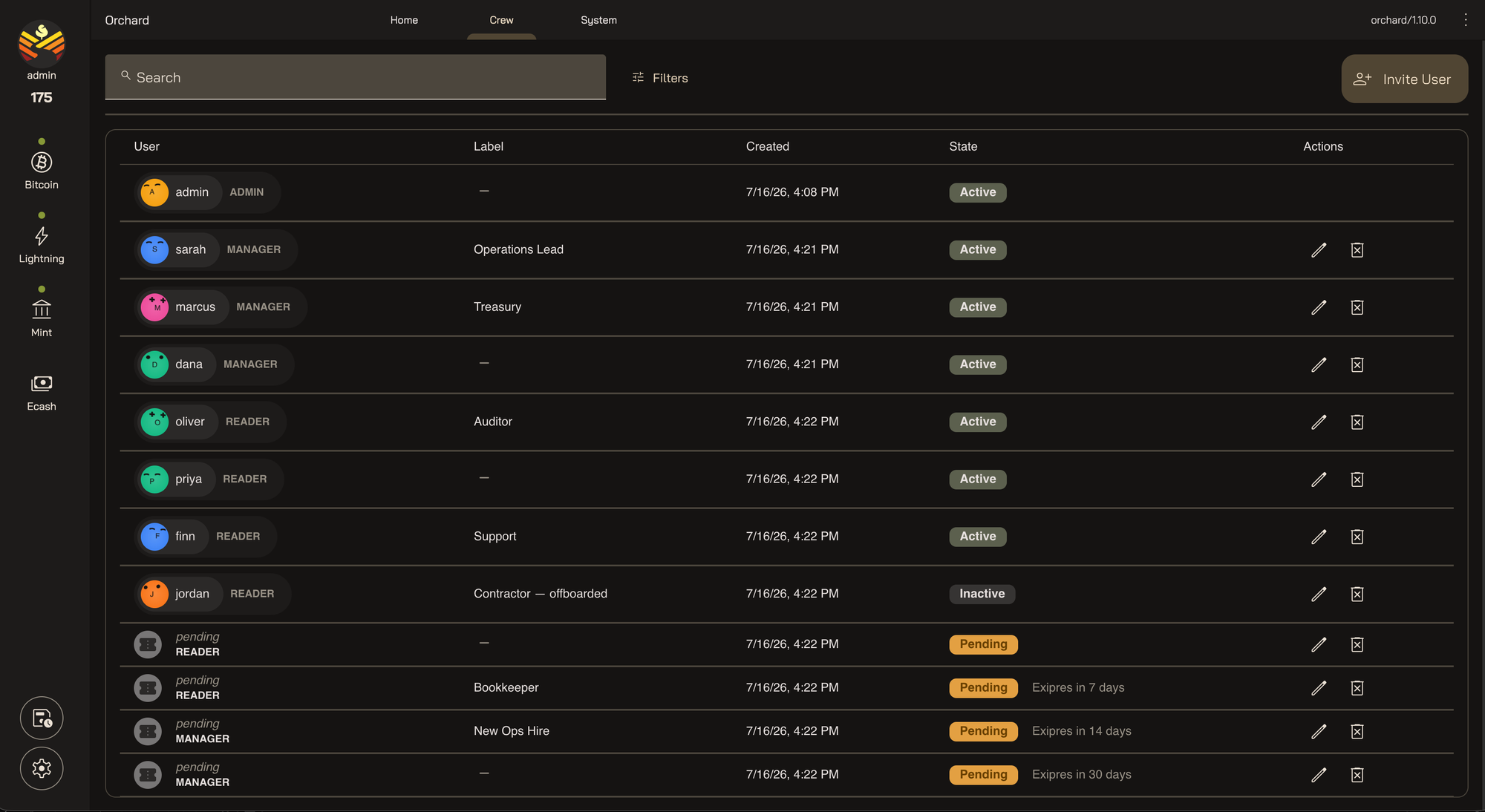1485x812 pixels.
Task: Click the Active badge for priya
Action: click(978, 479)
